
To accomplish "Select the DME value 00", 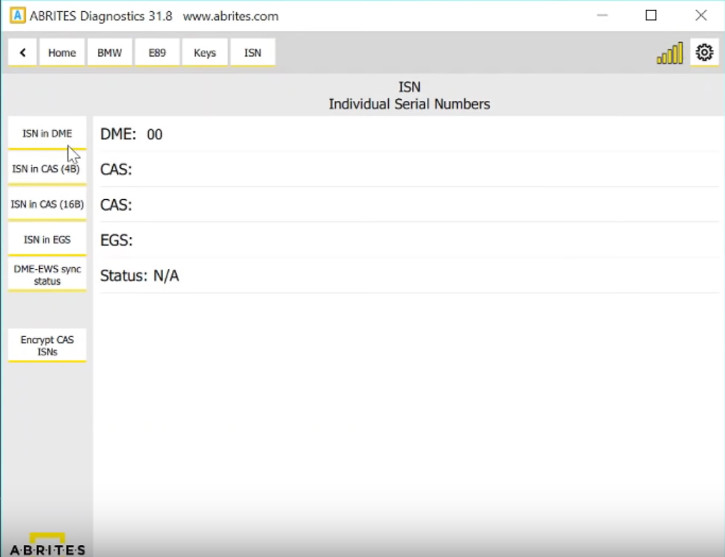I will 154,135.
